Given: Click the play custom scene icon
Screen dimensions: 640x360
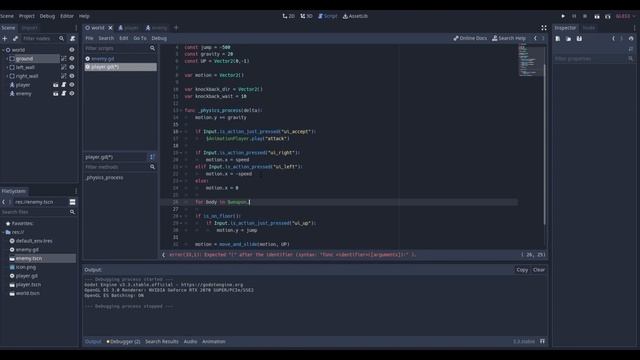Looking at the screenshot, I should pos(608,16).
